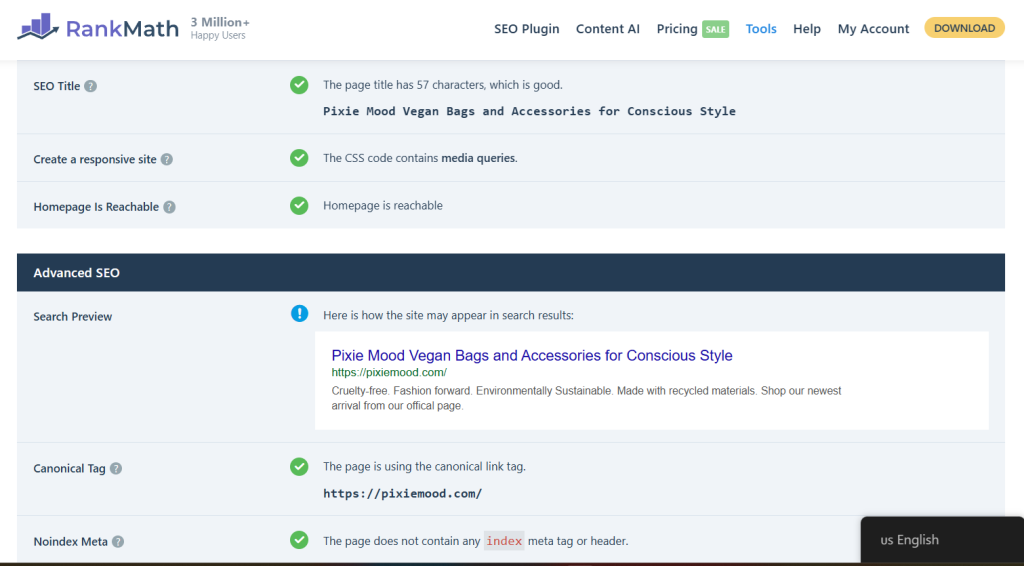This screenshot has width=1024, height=566.
Task: Open the US English language selector
Action: click(909, 540)
